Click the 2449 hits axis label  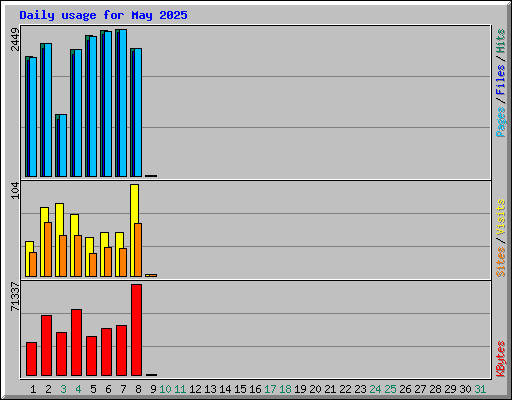pos(15,39)
